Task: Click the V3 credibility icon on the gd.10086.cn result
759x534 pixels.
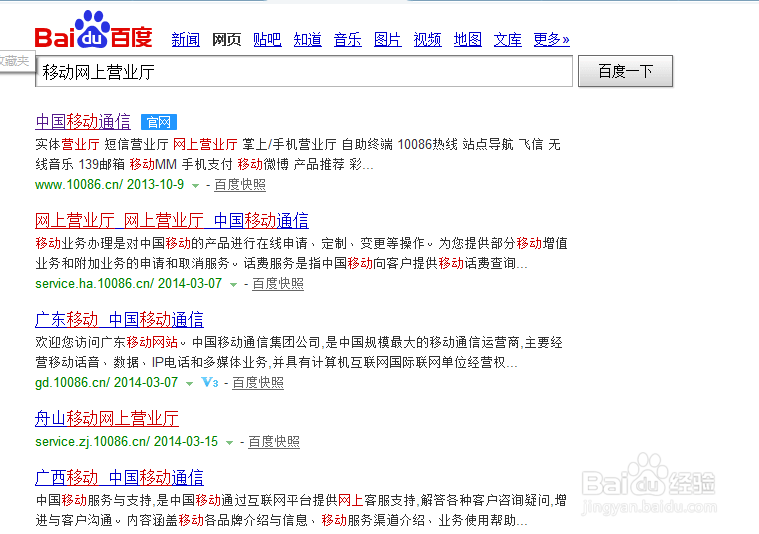Action: pos(210,382)
